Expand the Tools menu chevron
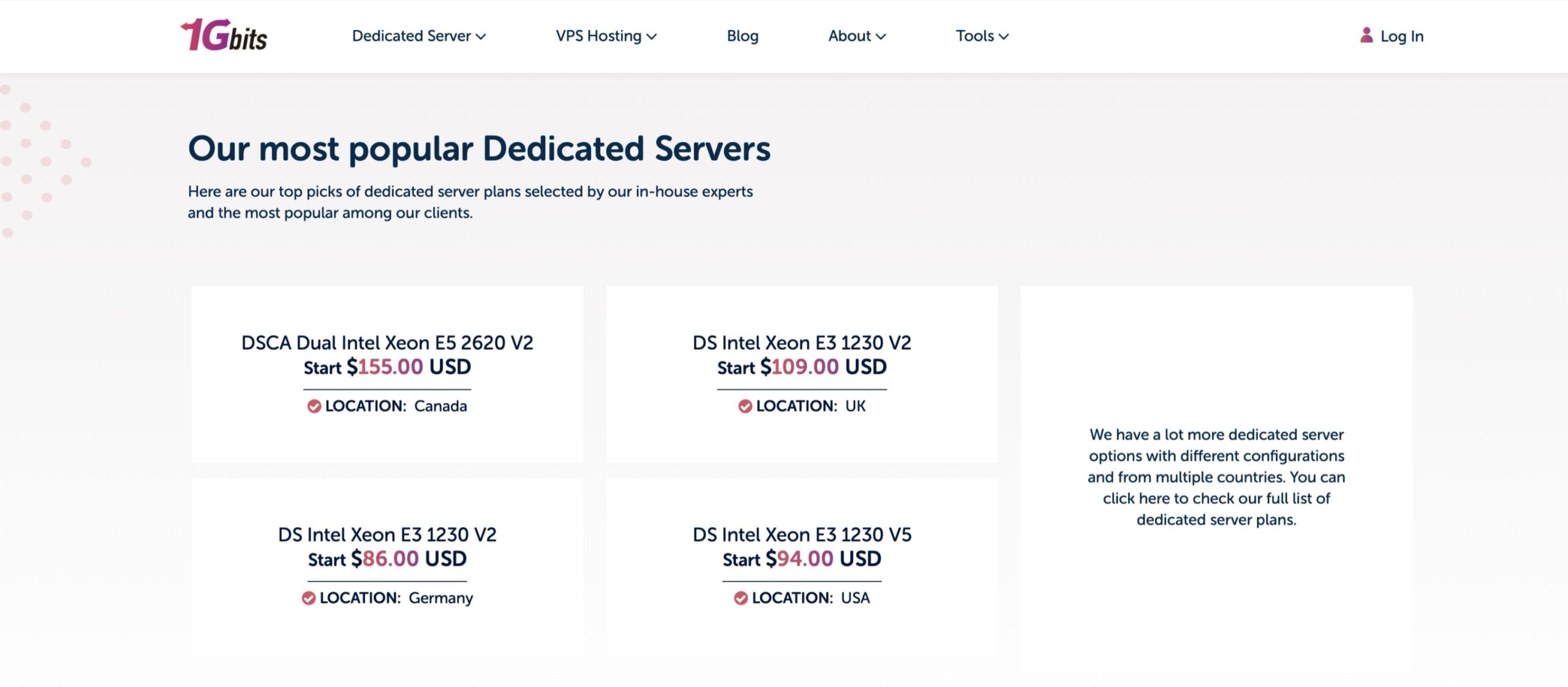The width and height of the screenshot is (1568, 687). pos(1003,37)
